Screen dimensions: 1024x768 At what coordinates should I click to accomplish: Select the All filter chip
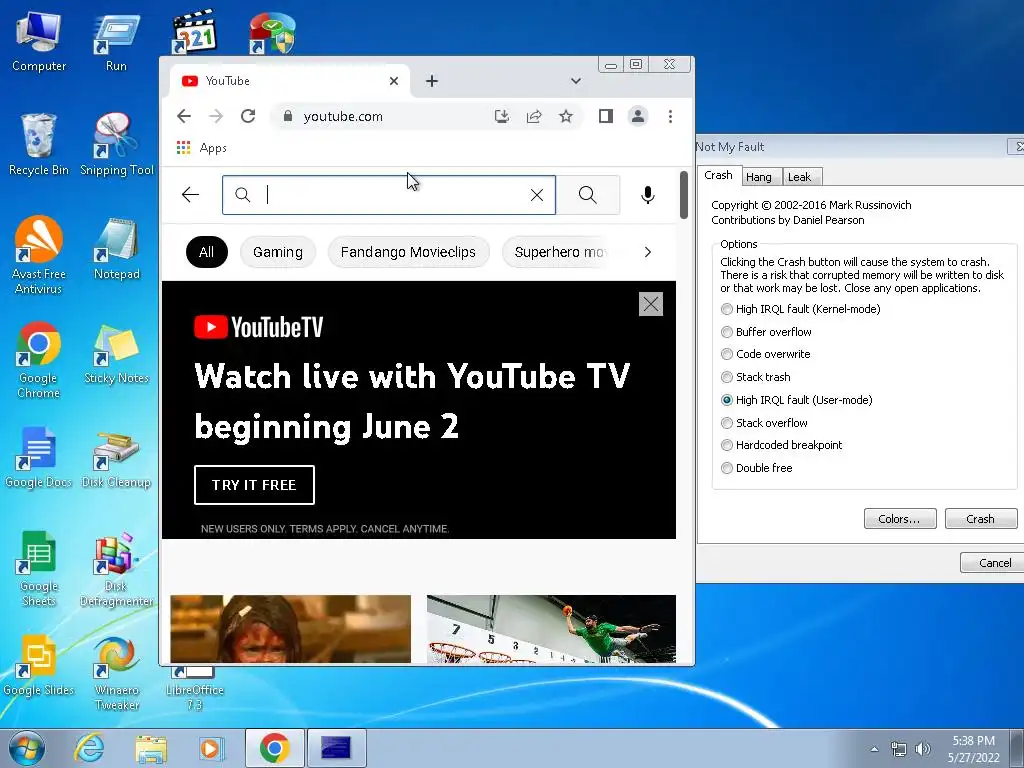click(206, 252)
